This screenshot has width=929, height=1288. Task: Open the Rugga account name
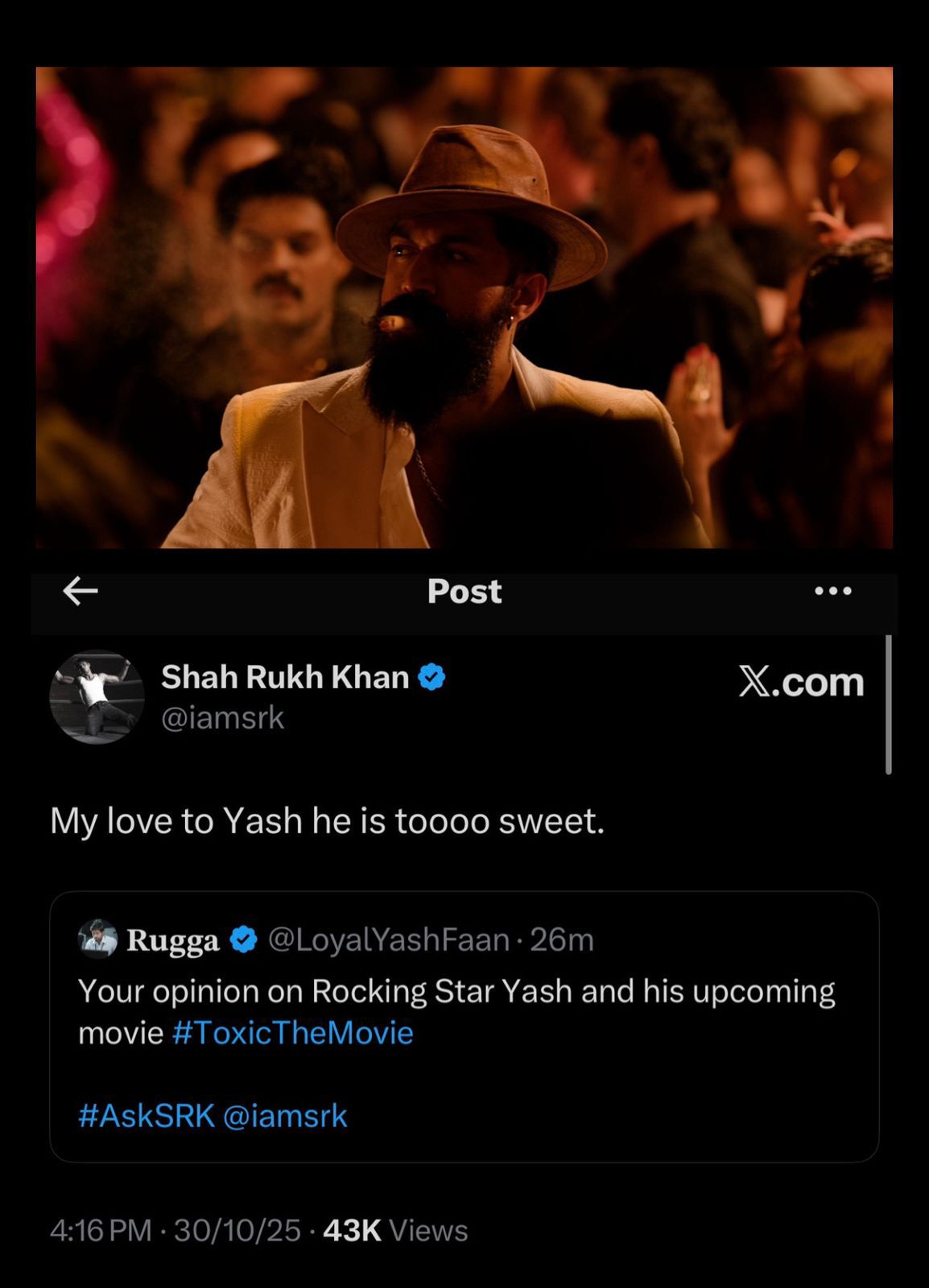pyautogui.click(x=172, y=939)
